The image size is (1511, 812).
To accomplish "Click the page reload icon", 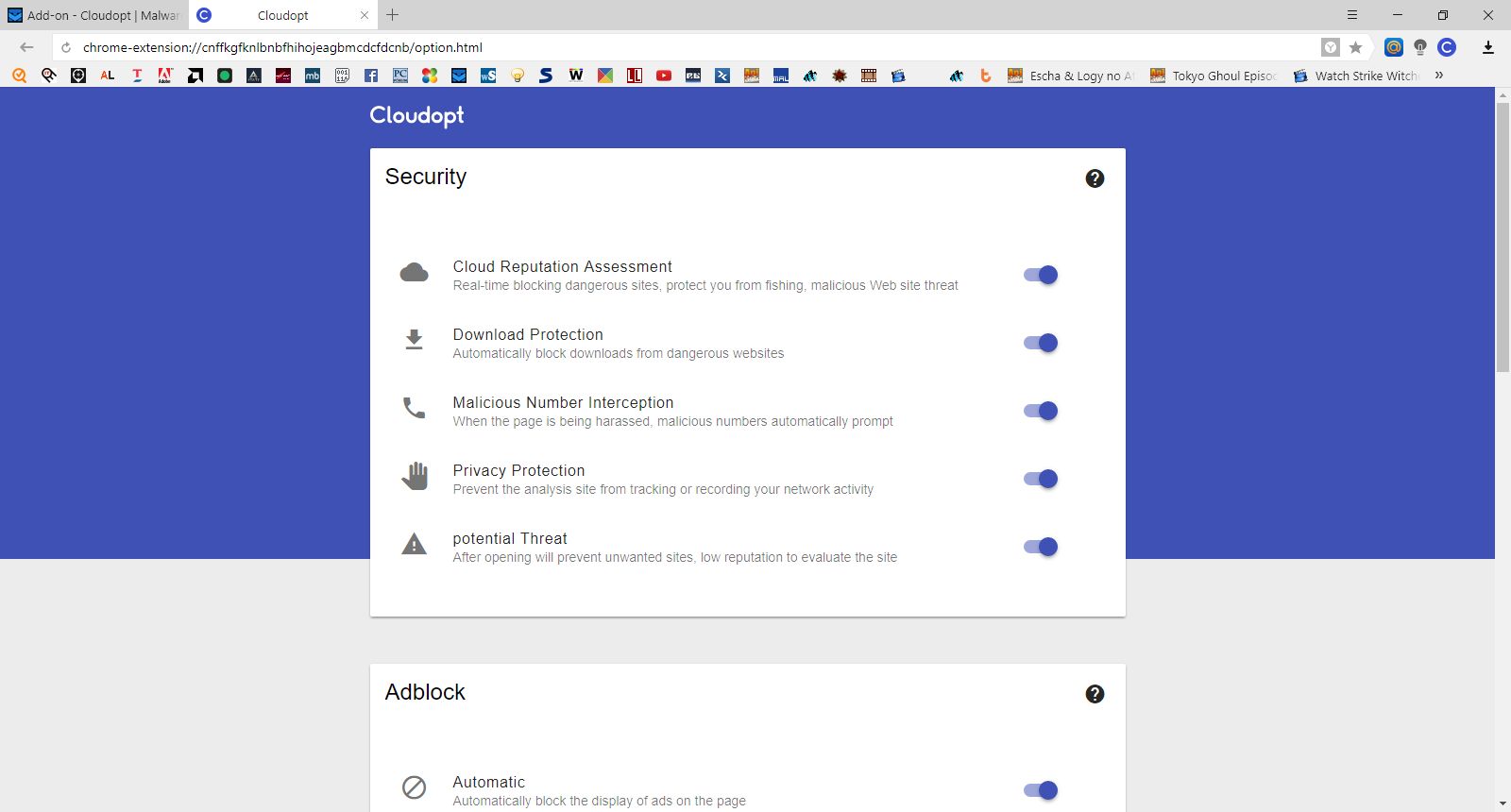I will (x=66, y=47).
